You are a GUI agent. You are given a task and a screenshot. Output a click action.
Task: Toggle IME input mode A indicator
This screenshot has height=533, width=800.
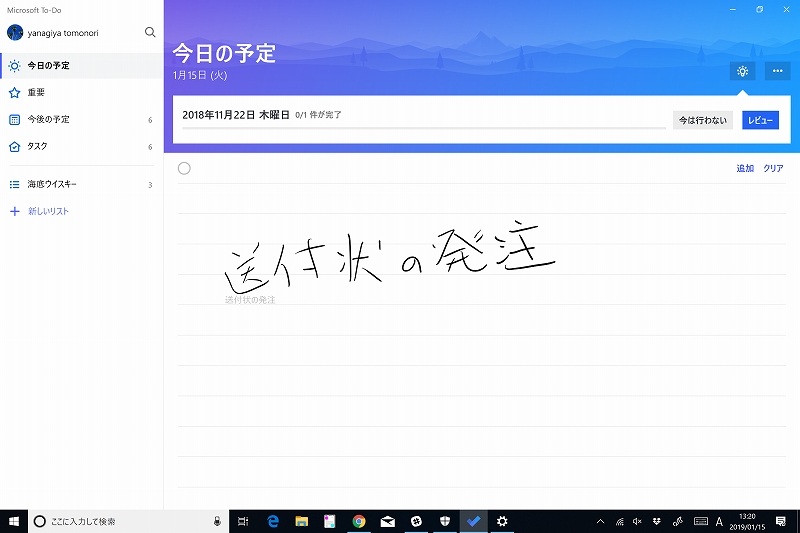point(719,521)
